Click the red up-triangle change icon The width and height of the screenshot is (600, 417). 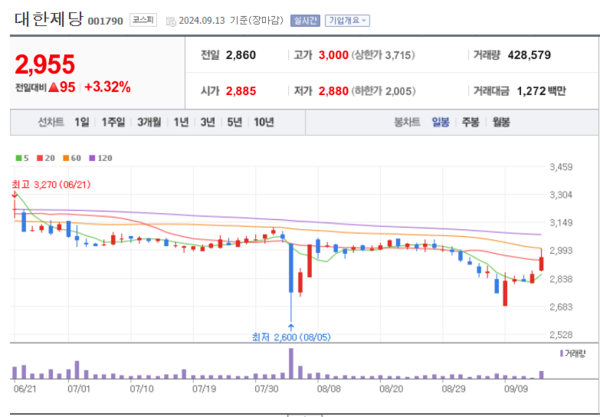[54, 88]
